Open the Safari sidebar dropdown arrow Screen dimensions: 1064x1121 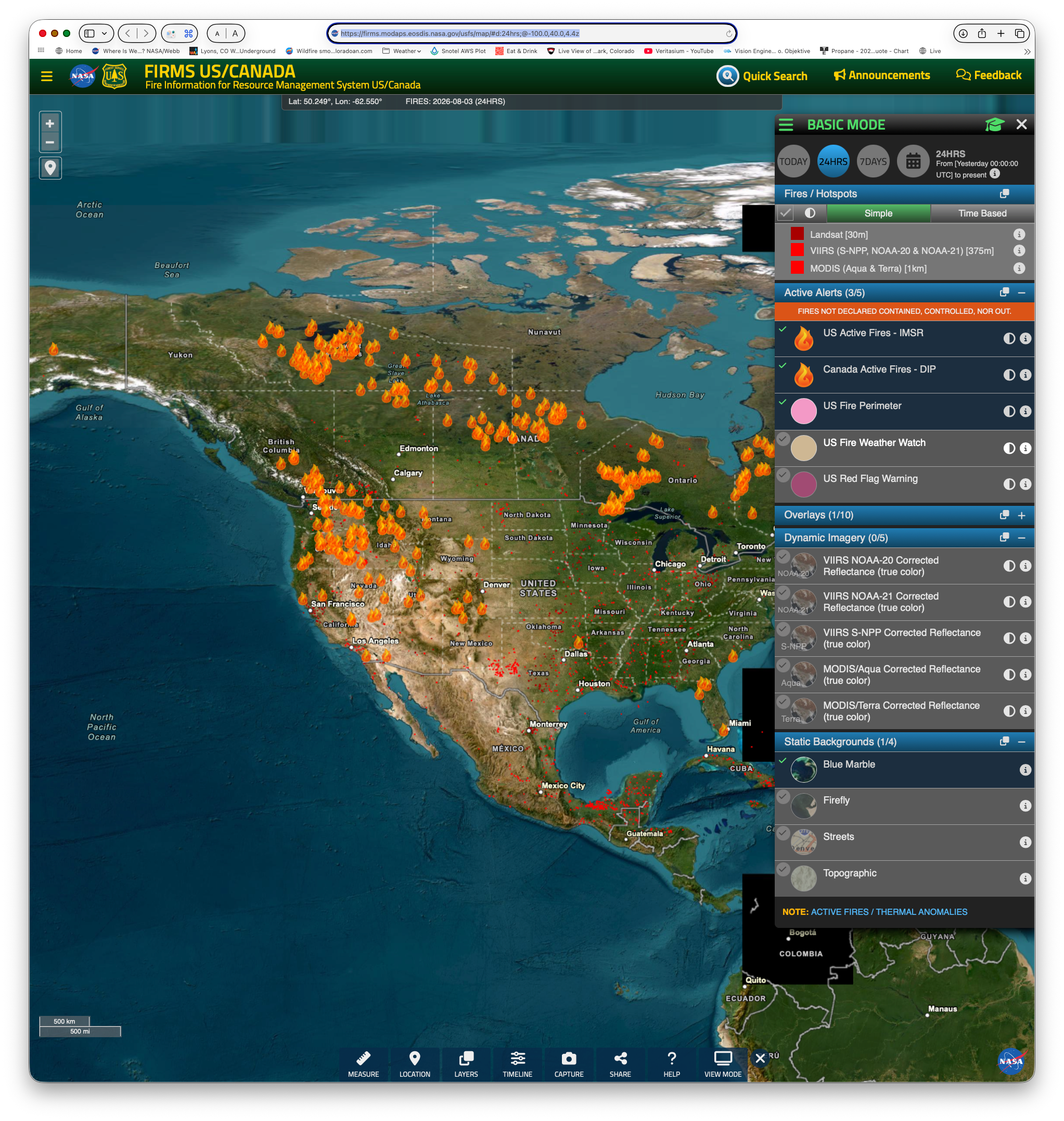click(105, 33)
